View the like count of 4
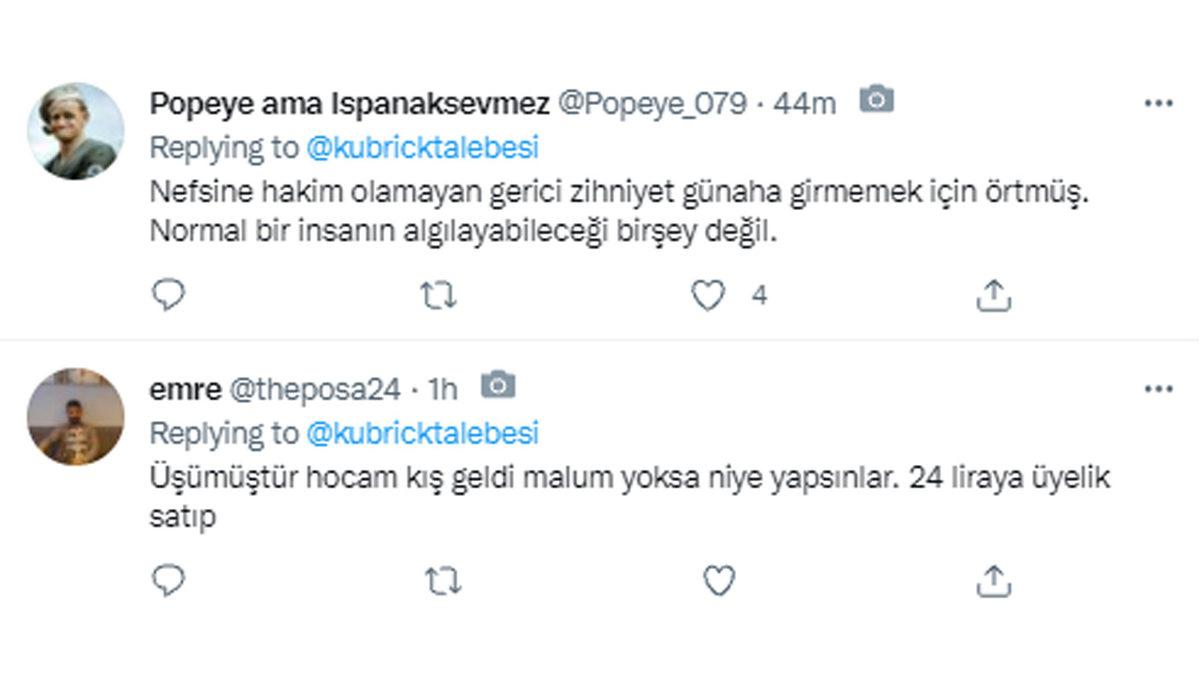 tap(758, 294)
